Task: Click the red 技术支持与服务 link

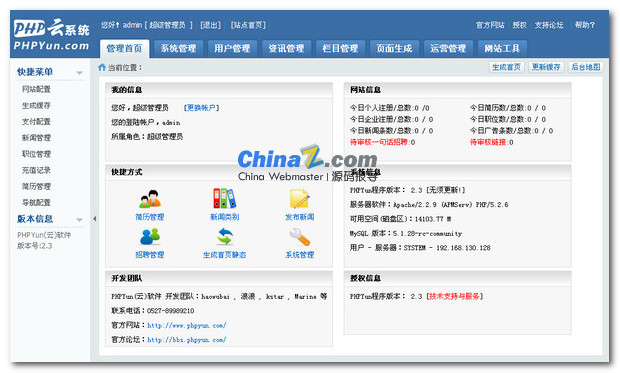Action: pos(454,296)
